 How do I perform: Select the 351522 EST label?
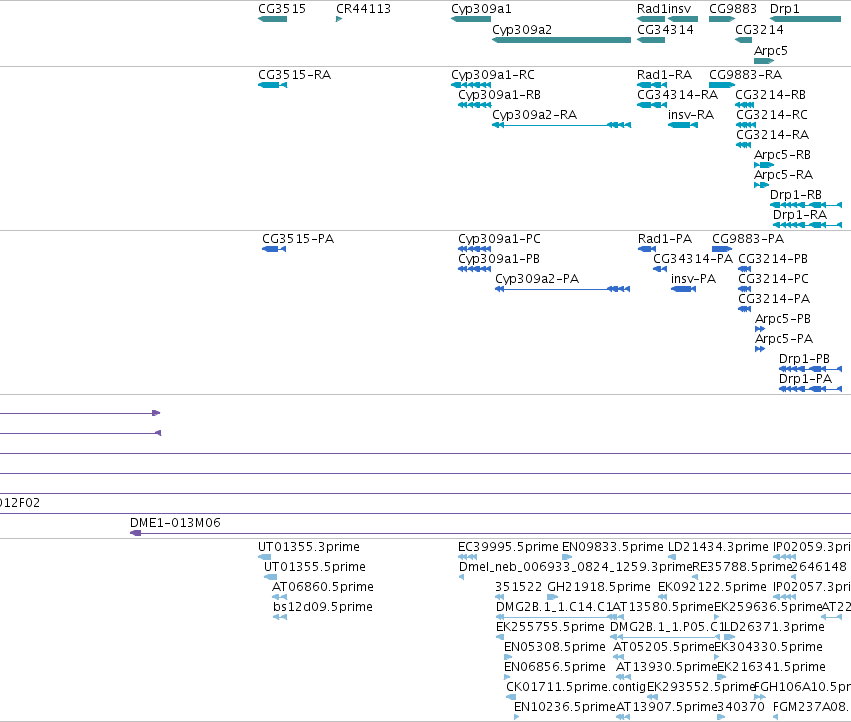tap(518, 587)
